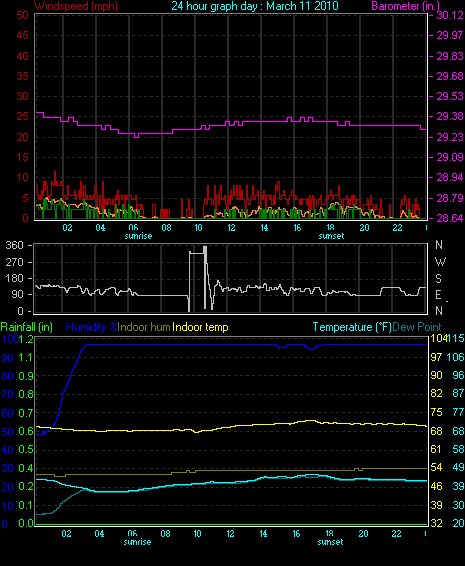Click the Temperature (°F) legend label
The height and width of the screenshot is (566, 465).
click(352, 327)
